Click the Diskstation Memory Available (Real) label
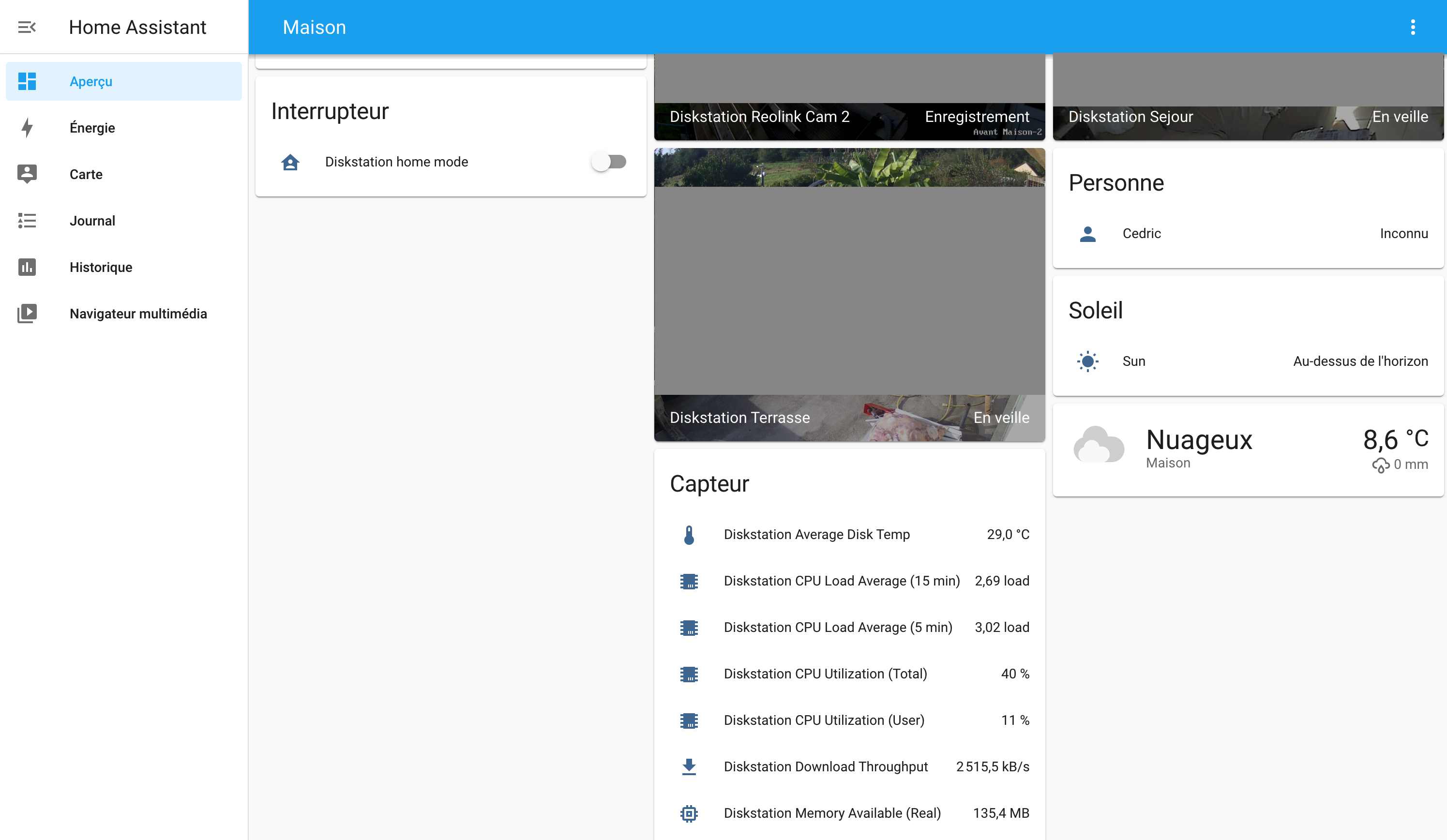1447x840 pixels. [832, 813]
